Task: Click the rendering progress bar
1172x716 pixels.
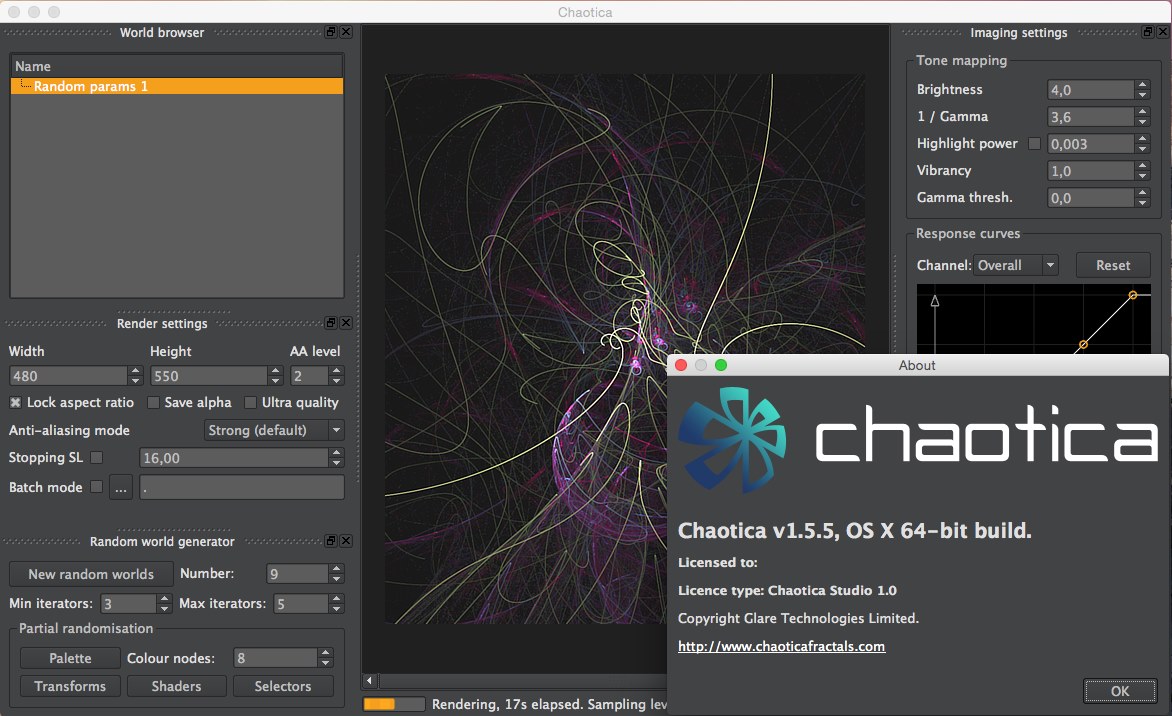Action: click(394, 704)
